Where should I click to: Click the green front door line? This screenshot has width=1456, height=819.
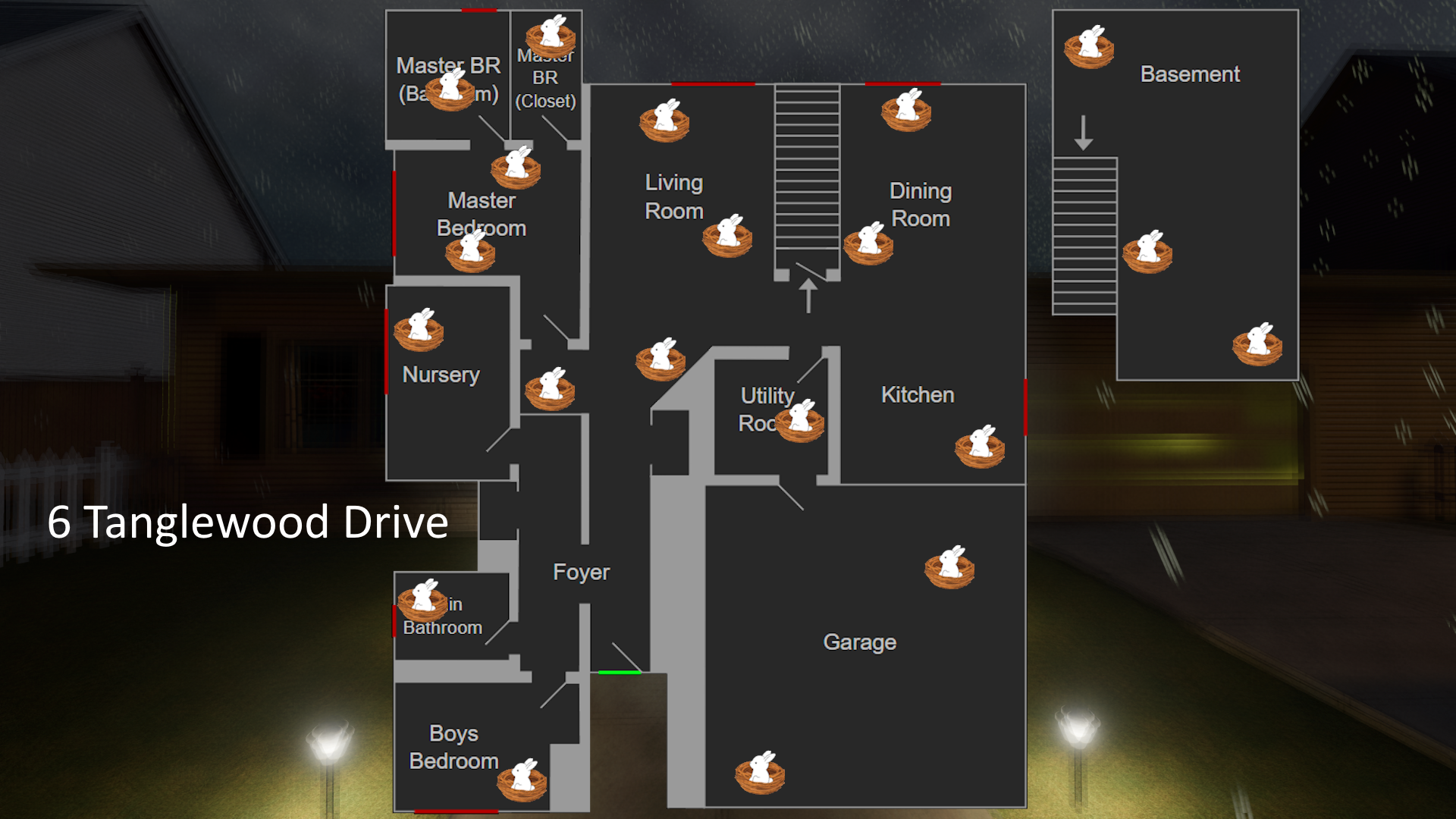tap(620, 672)
